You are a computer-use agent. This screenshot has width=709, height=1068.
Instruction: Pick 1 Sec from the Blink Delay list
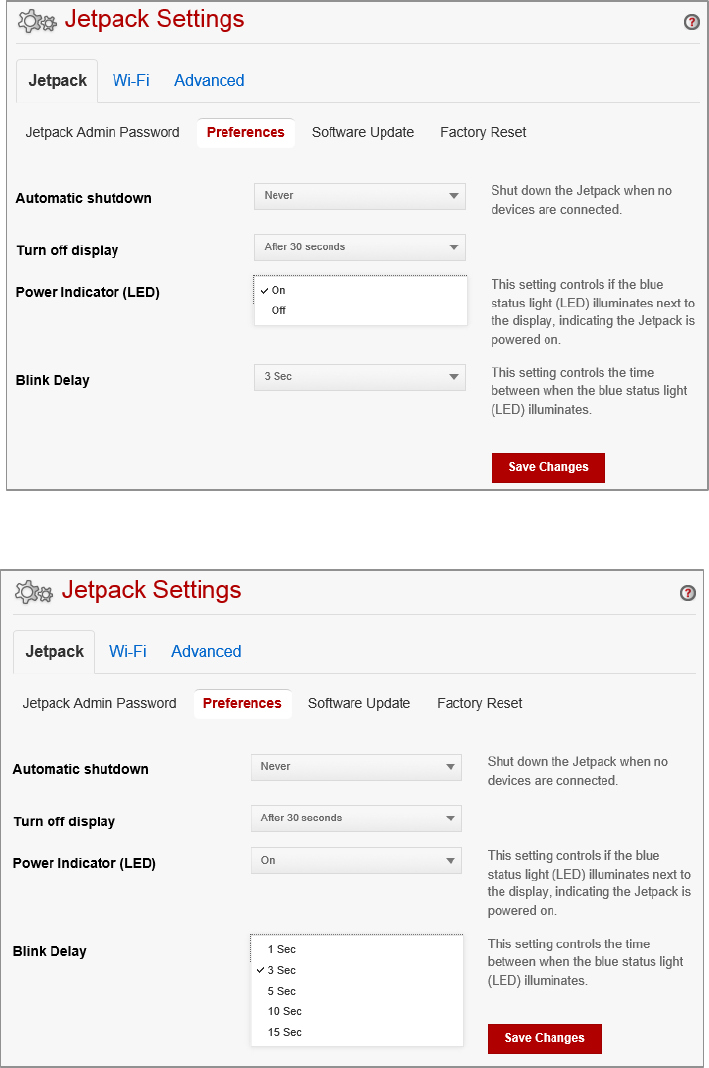point(357,949)
